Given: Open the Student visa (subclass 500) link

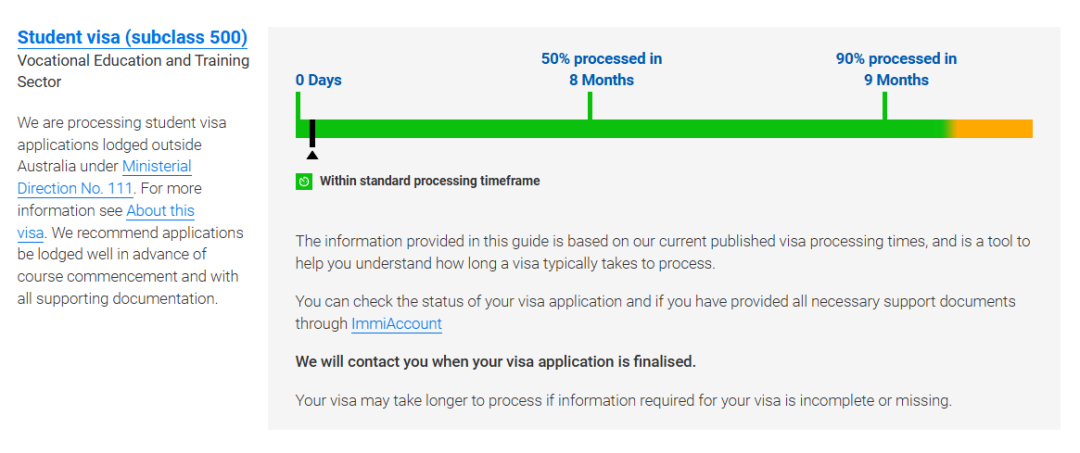Looking at the screenshot, I should tap(132, 37).
